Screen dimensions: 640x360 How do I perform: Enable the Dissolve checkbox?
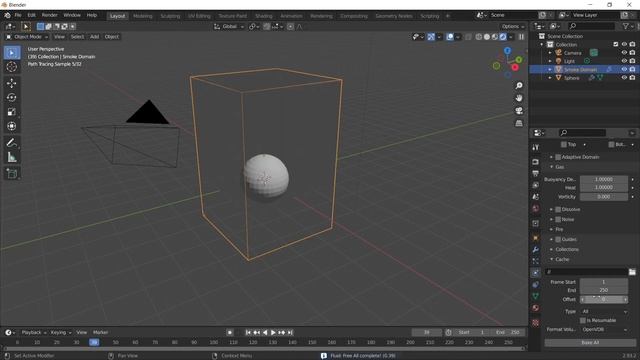pyautogui.click(x=558, y=209)
